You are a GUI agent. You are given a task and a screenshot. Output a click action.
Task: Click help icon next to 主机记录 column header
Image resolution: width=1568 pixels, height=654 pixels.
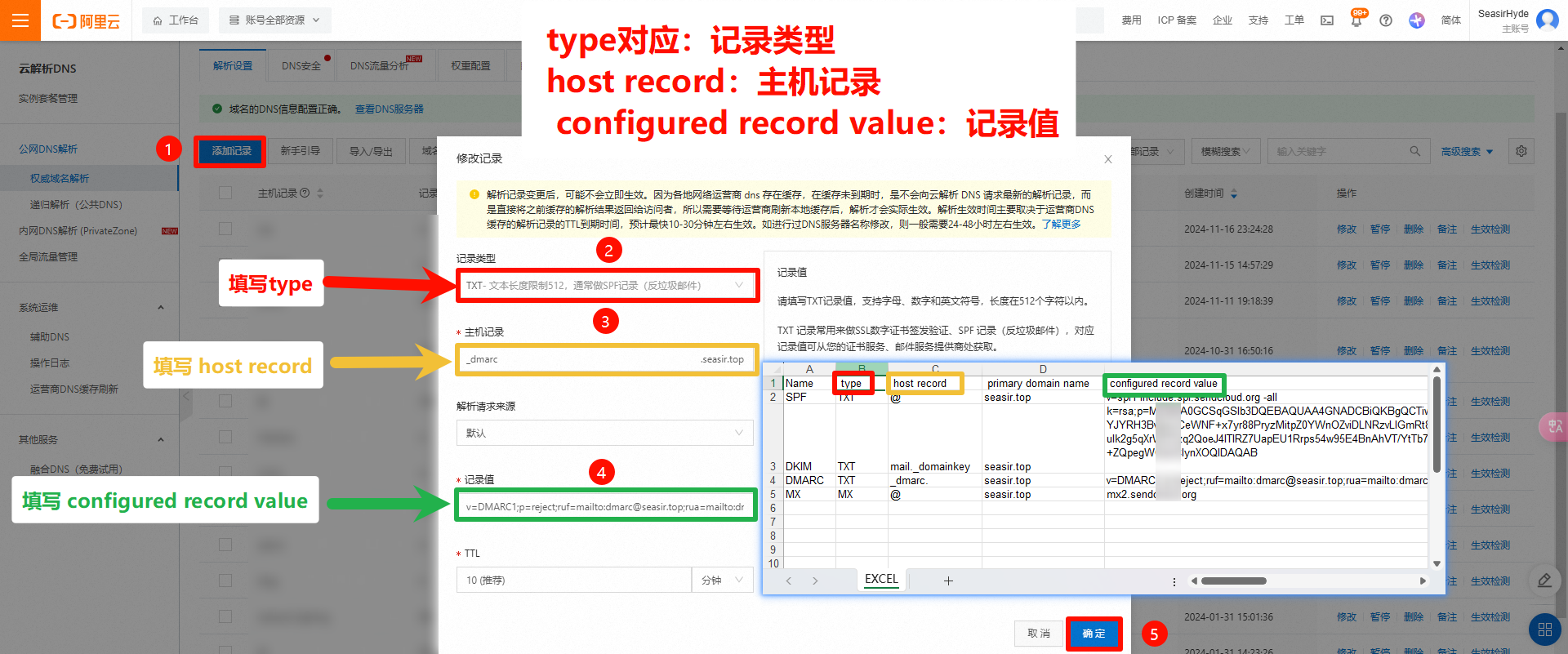pos(305,194)
